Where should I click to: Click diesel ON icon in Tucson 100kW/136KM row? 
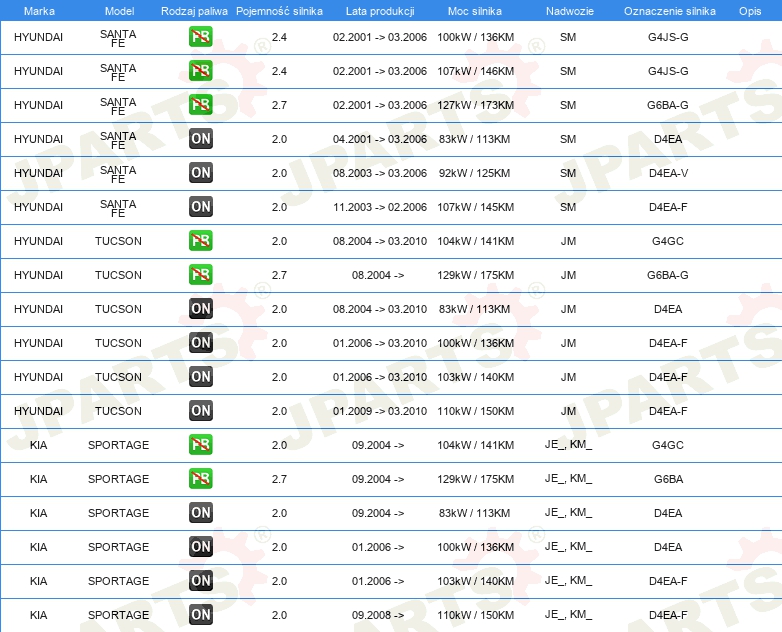pyautogui.click(x=200, y=343)
